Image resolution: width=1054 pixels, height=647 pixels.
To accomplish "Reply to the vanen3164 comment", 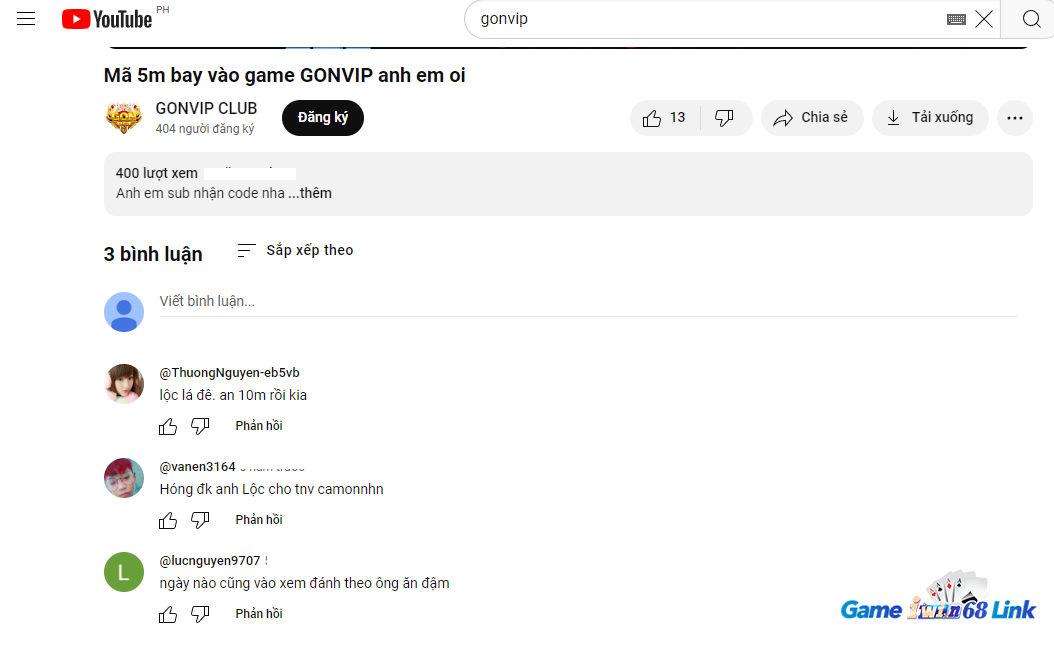I will (x=259, y=520).
